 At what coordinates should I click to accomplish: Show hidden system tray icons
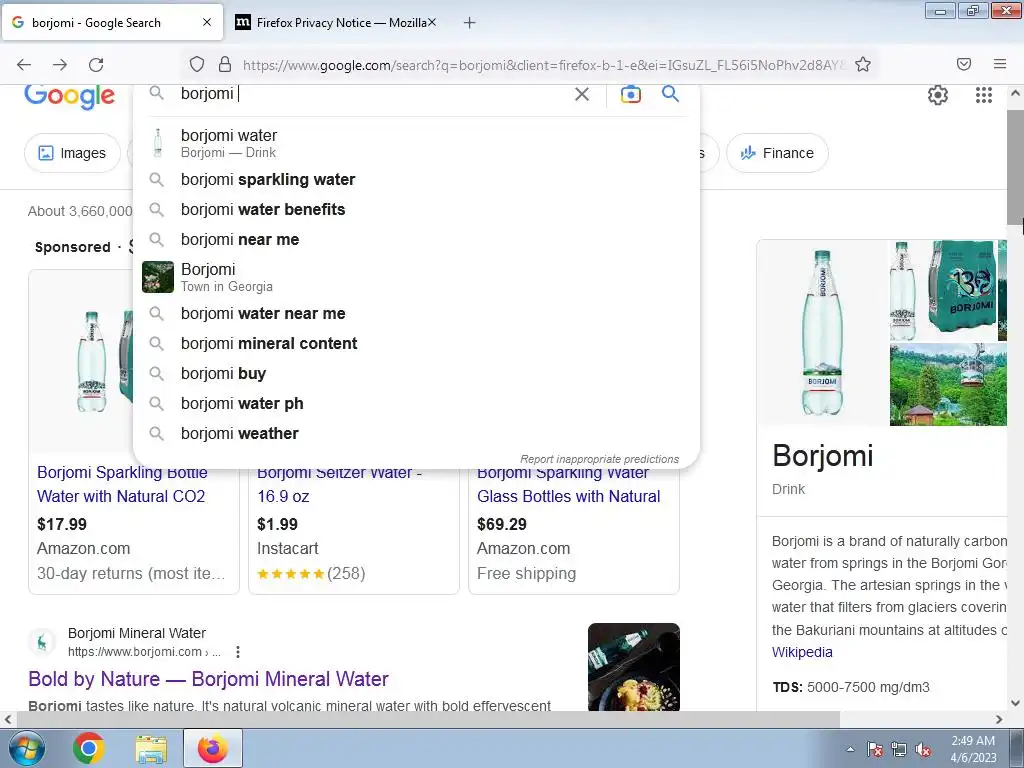850,749
